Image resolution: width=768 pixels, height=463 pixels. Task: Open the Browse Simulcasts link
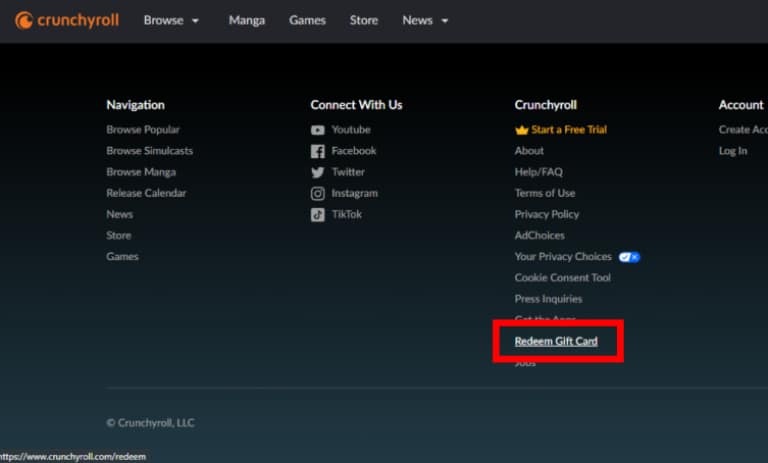point(149,150)
